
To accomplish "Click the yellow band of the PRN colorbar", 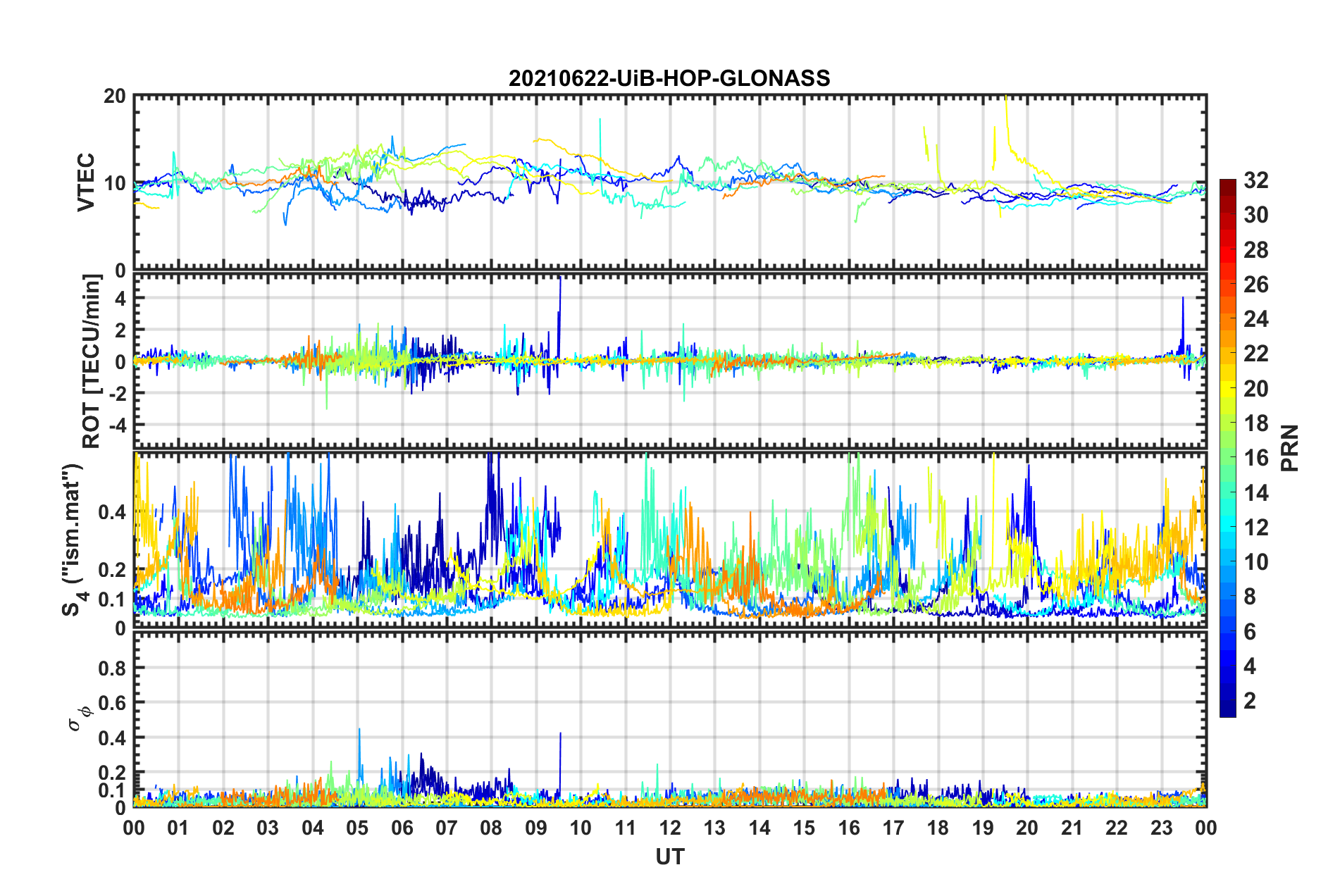I will [x=1228, y=388].
